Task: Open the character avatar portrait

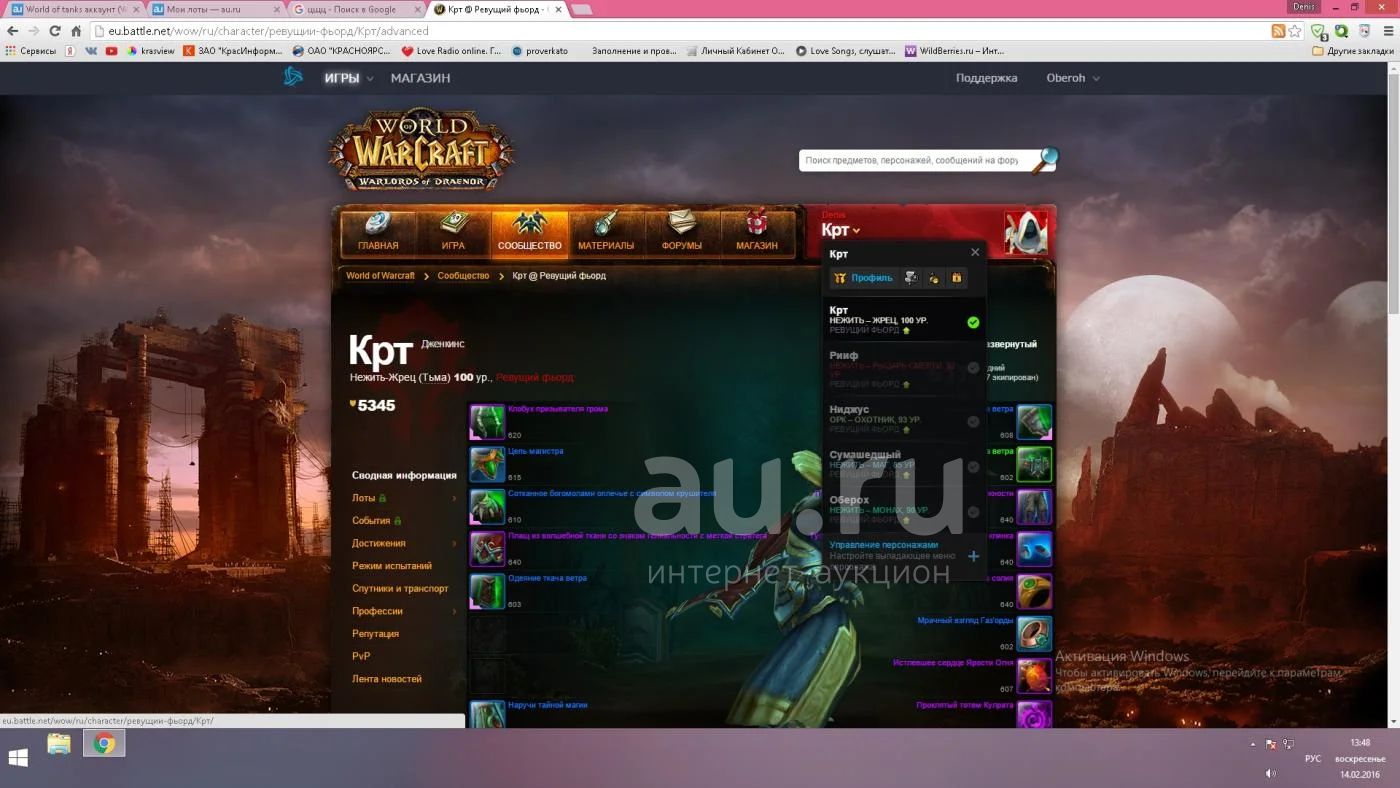Action: [x=1026, y=233]
